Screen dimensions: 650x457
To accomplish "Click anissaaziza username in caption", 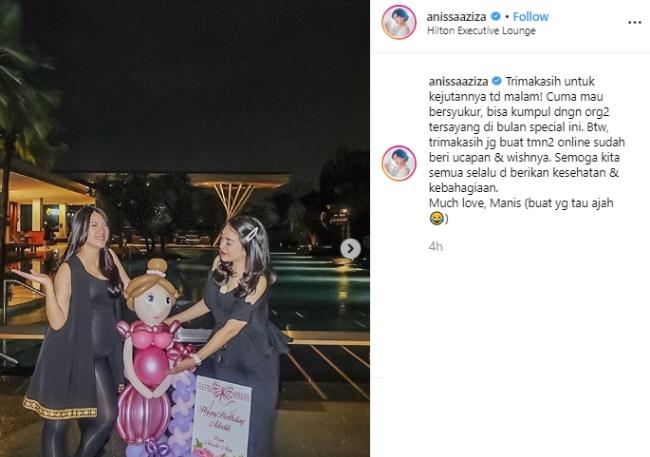I will tap(458, 81).
